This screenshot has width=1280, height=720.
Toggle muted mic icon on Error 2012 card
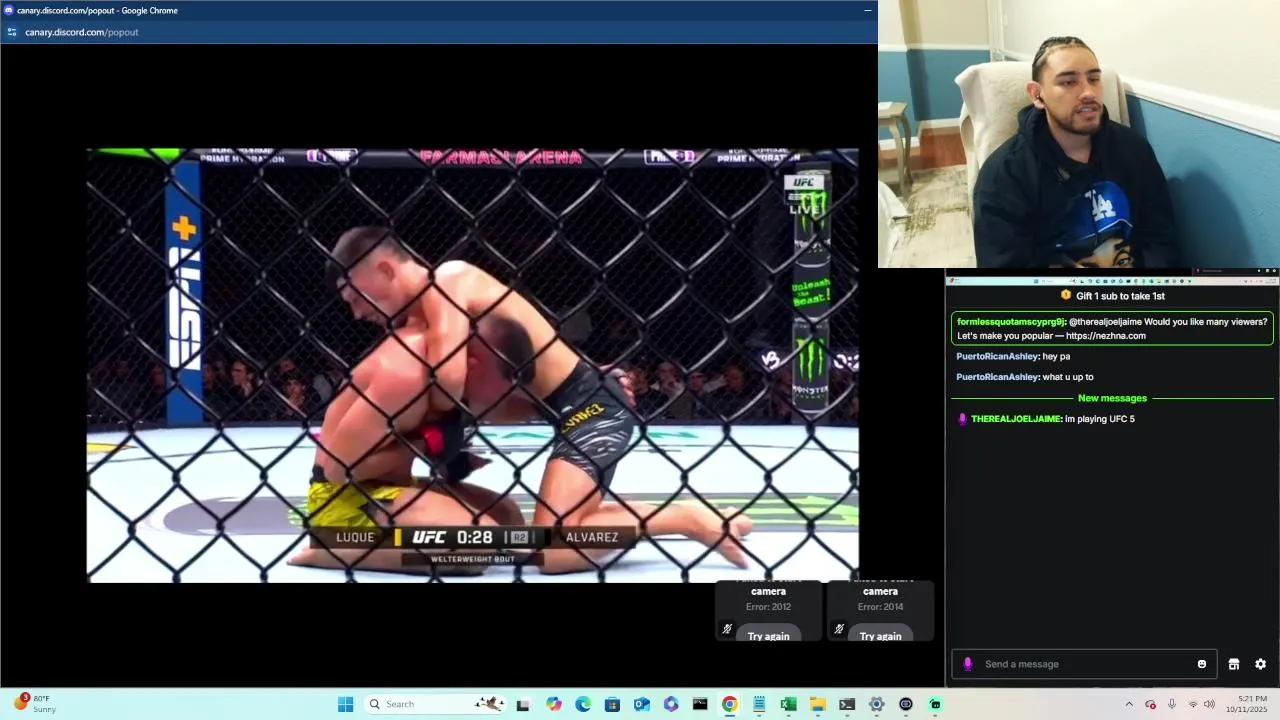(x=727, y=629)
